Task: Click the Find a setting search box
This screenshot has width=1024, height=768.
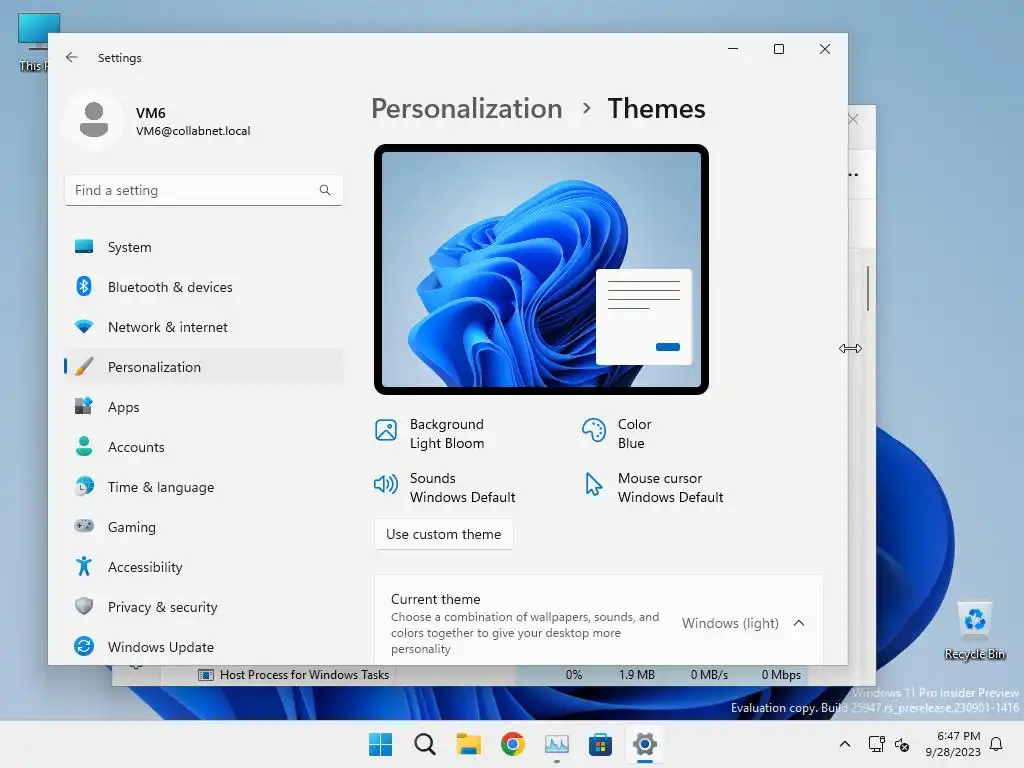Action: click(x=204, y=190)
